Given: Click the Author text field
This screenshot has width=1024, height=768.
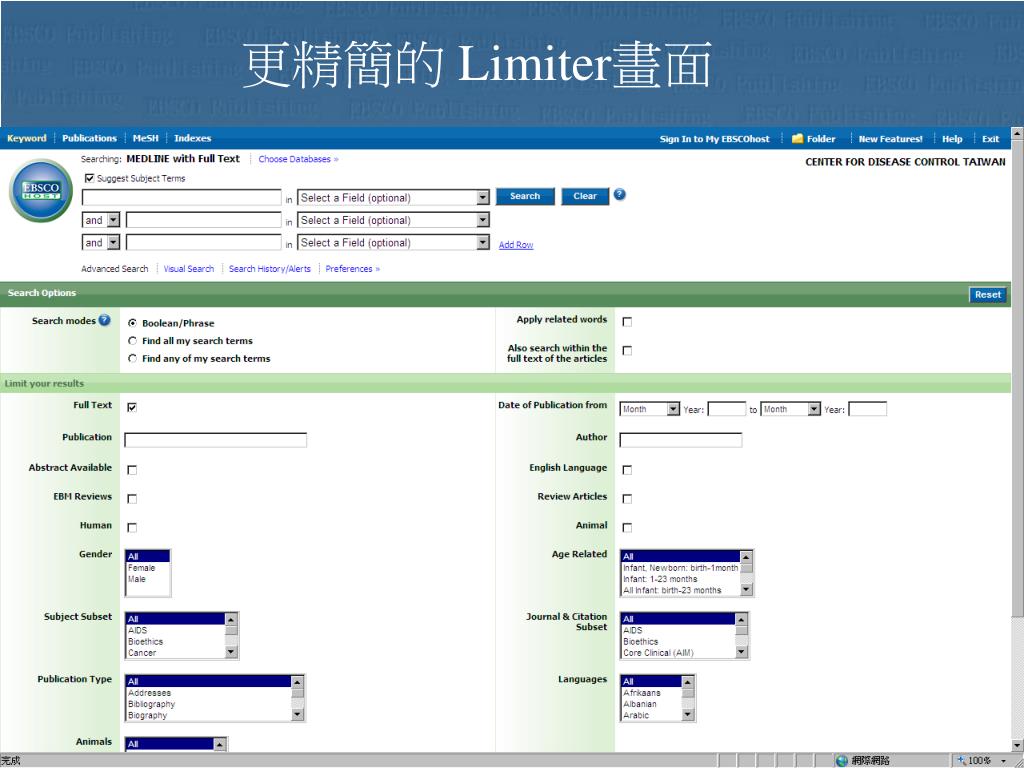Looking at the screenshot, I should click(680, 440).
